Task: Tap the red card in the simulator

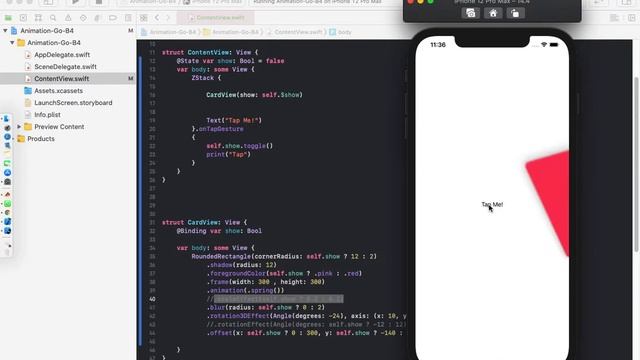Action: (x=549, y=203)
